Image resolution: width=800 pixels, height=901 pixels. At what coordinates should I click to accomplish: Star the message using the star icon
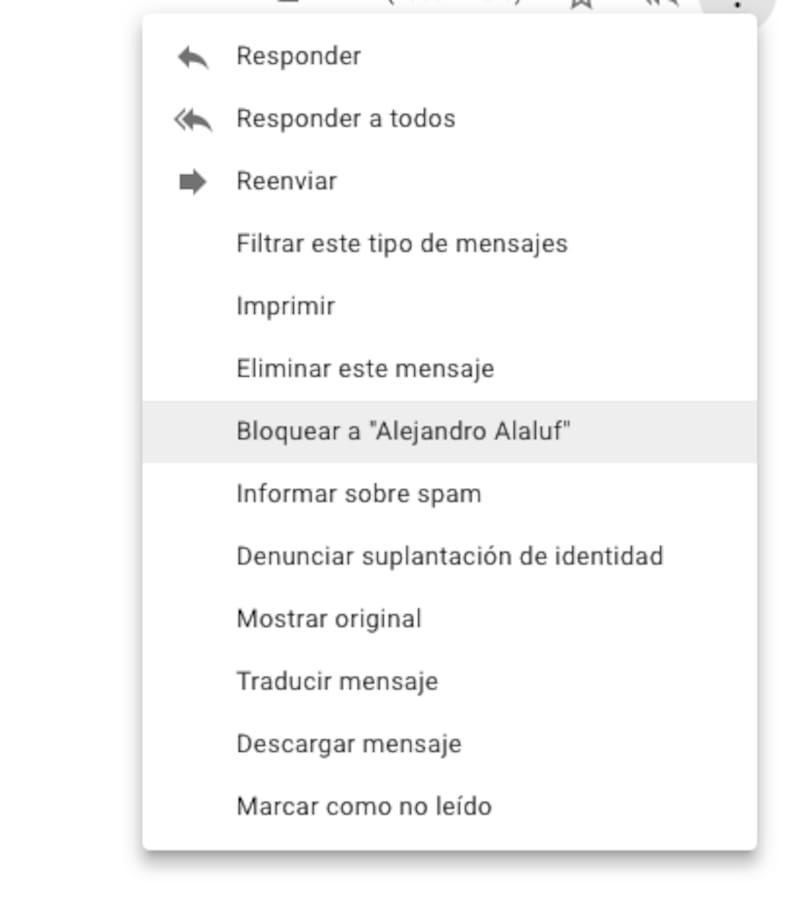click(582, 3)
